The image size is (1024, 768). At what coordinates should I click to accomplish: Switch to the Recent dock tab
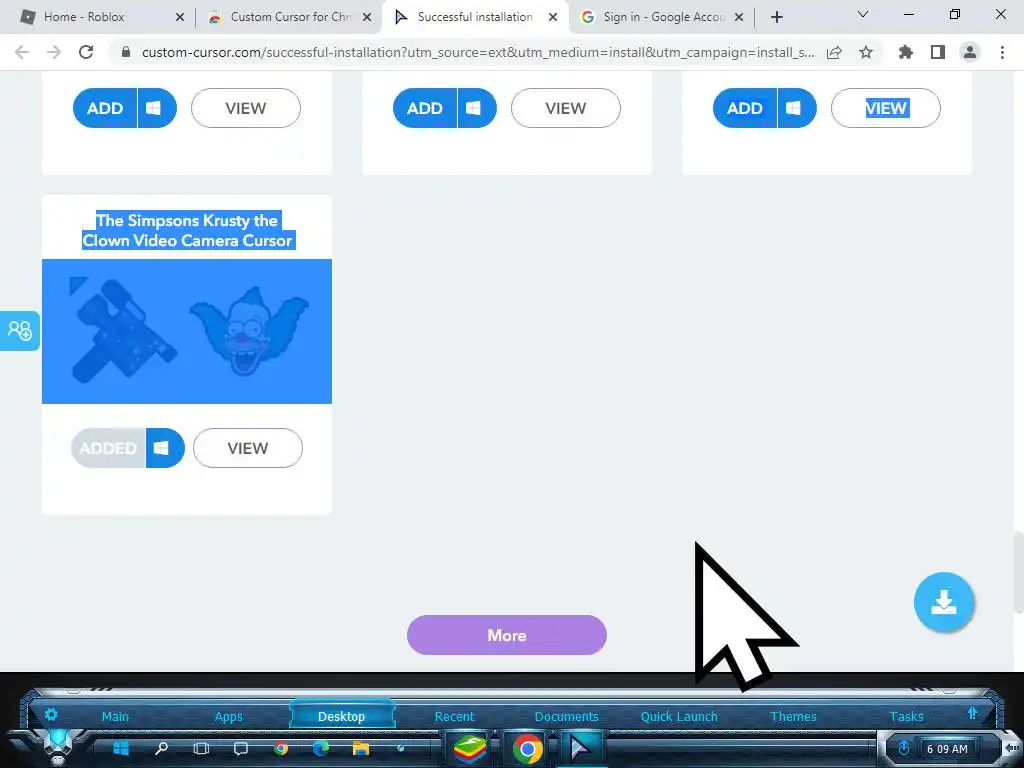pyautogui.click(x=455, y=716)
